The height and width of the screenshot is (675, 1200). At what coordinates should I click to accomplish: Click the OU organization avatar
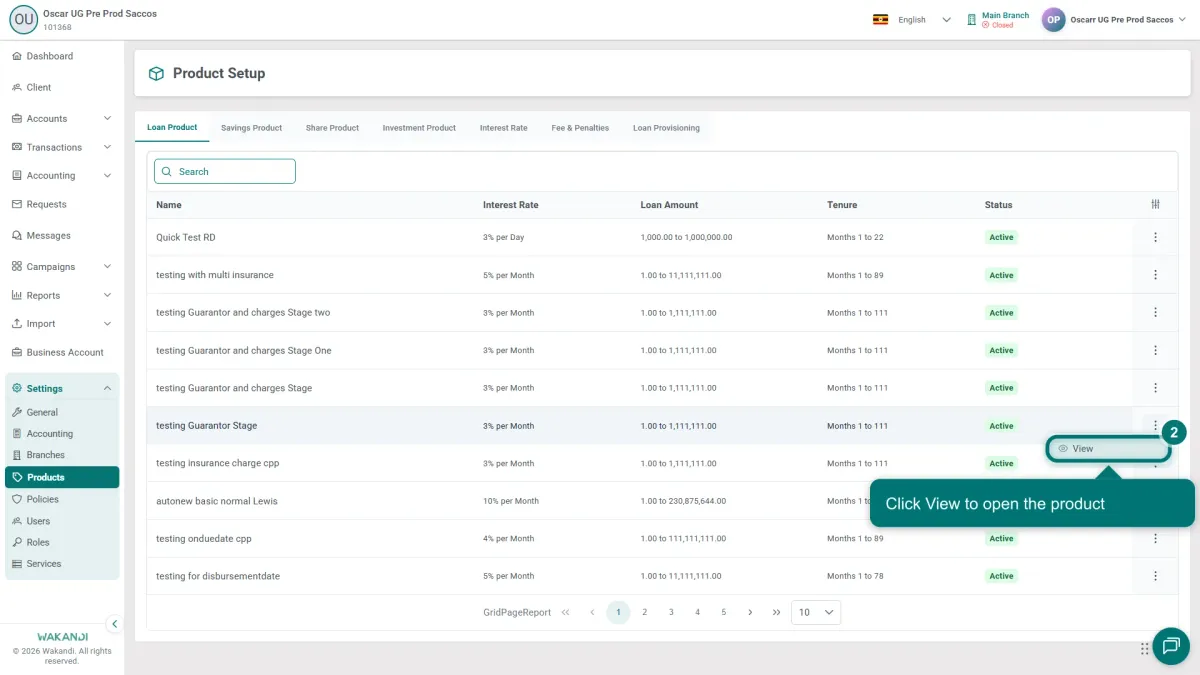[23, 20]
